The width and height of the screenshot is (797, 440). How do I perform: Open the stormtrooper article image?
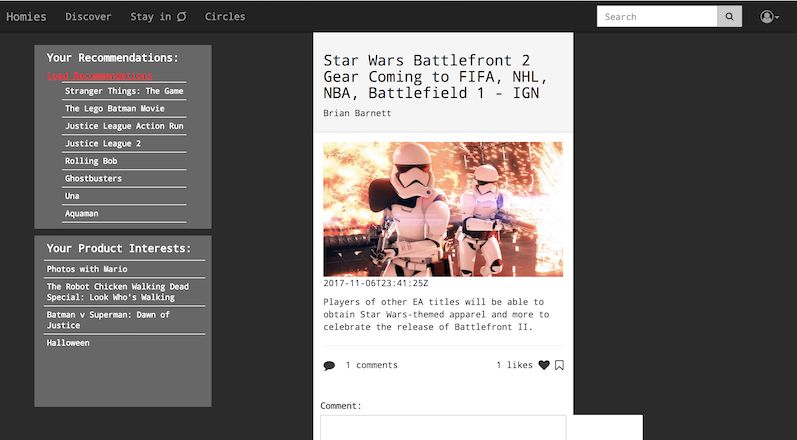(x=443, y=209)
